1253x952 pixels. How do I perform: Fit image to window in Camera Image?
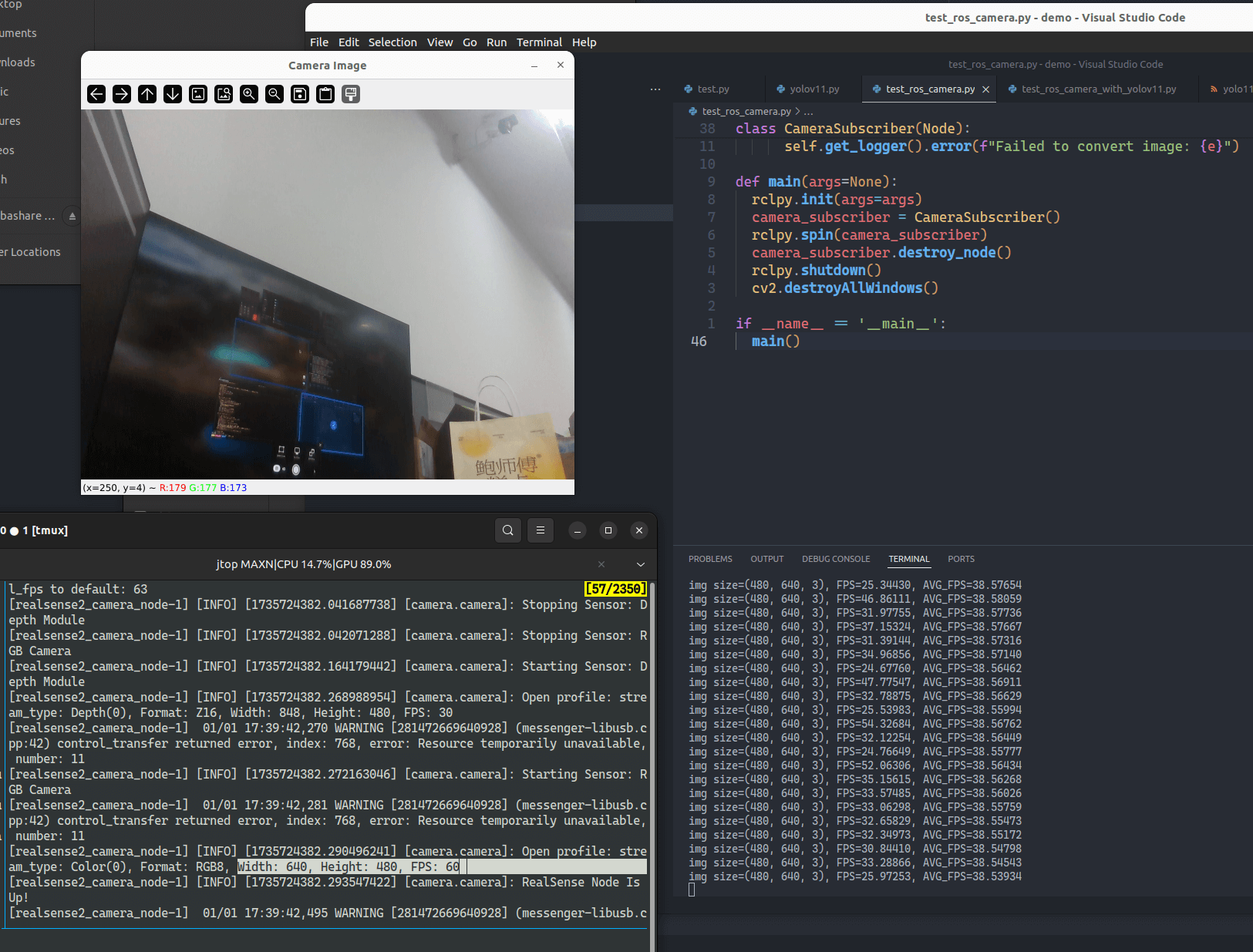[x=224, y=94]
